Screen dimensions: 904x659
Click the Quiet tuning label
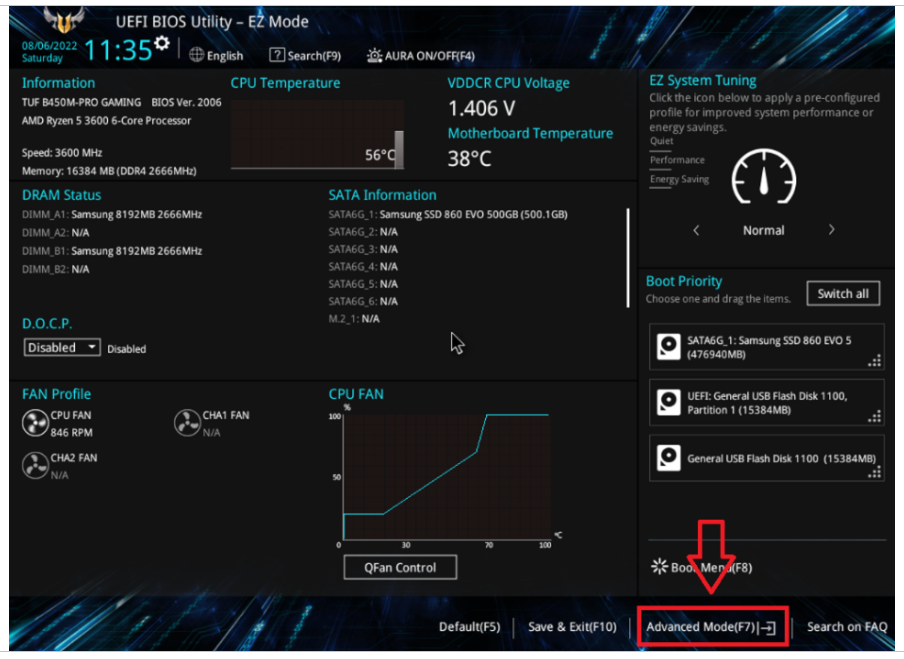pos(661,141)
